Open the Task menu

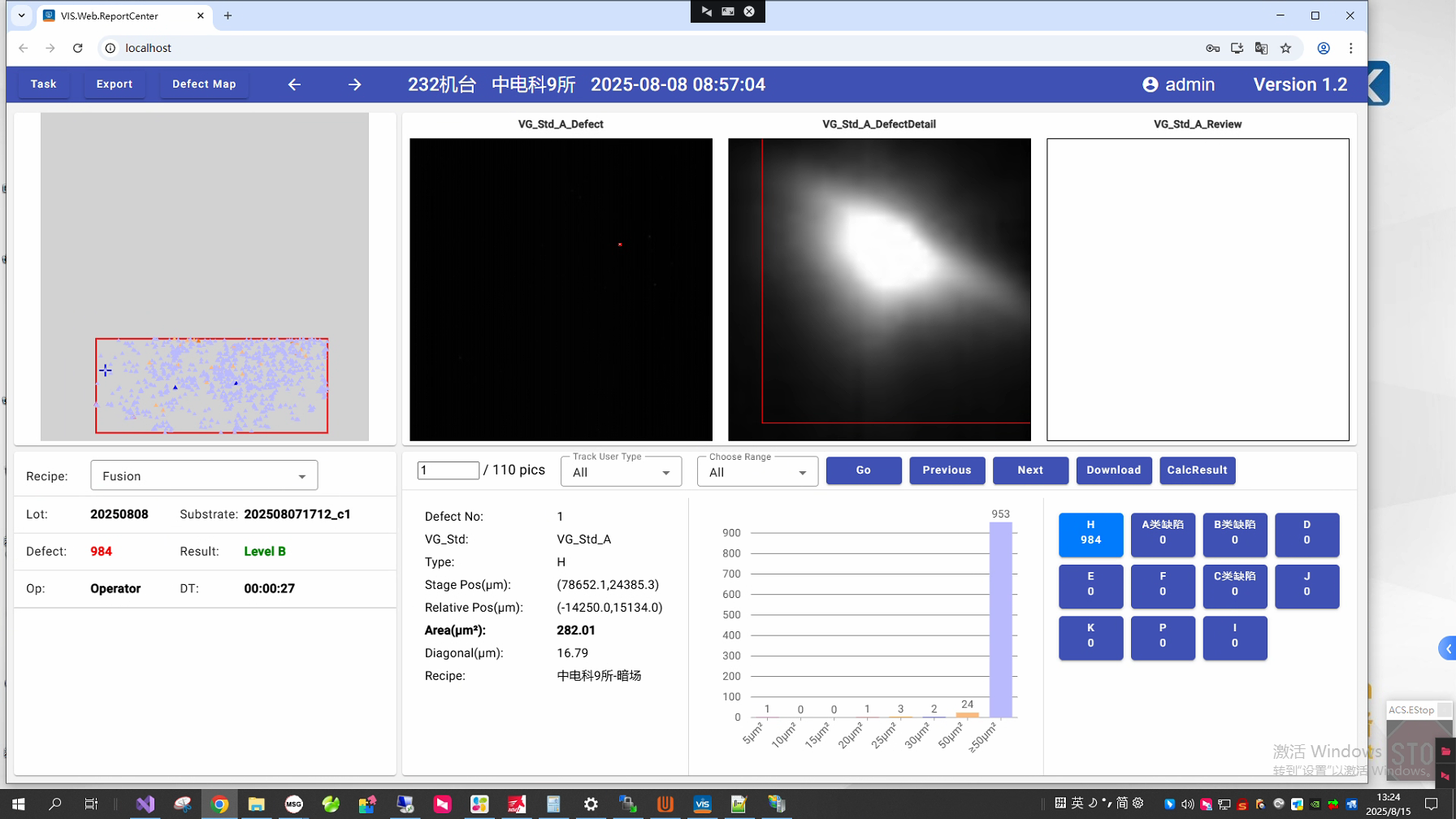(44, 84)
